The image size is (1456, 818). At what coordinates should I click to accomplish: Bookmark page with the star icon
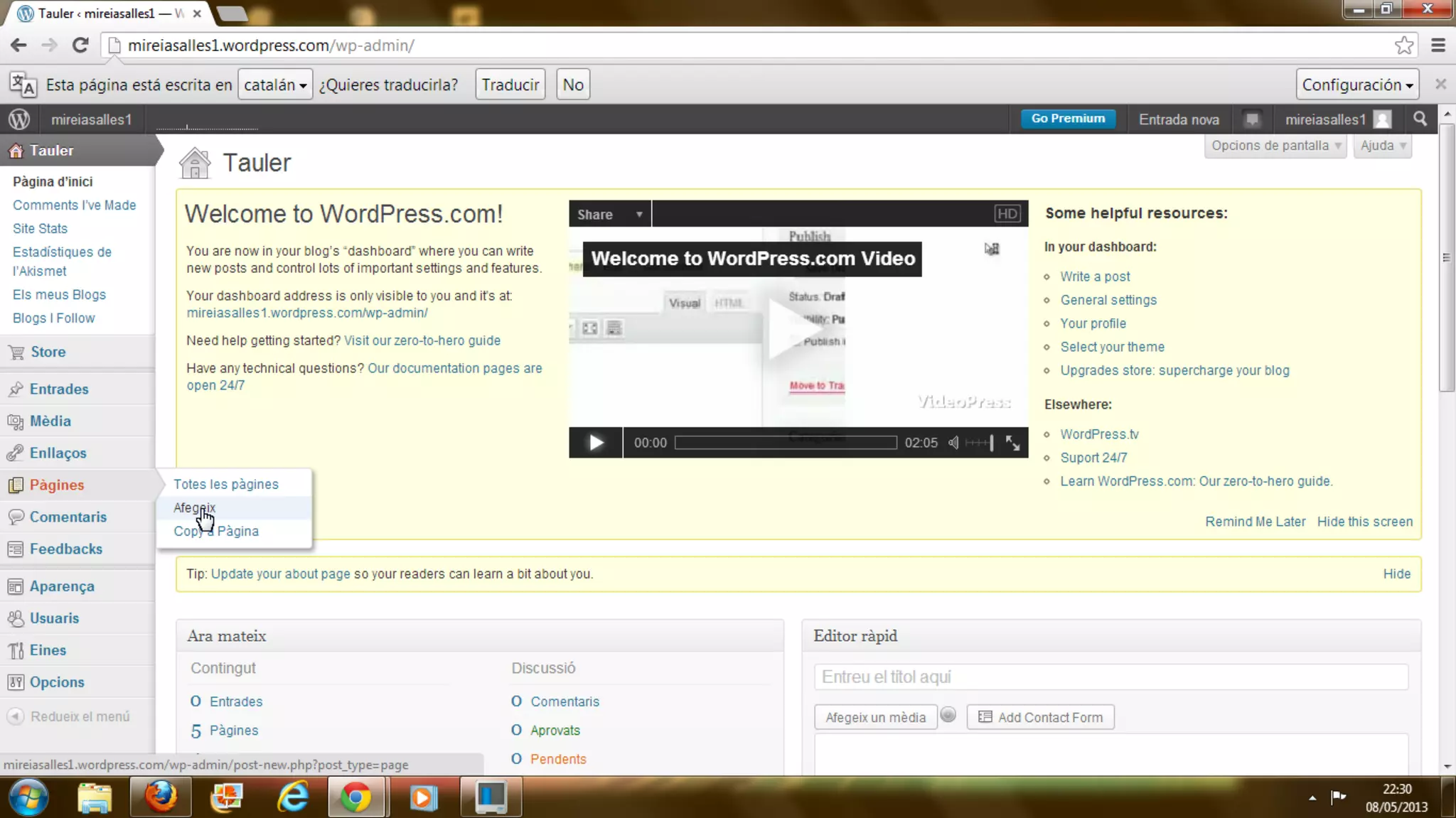(x=1404, y=45)
